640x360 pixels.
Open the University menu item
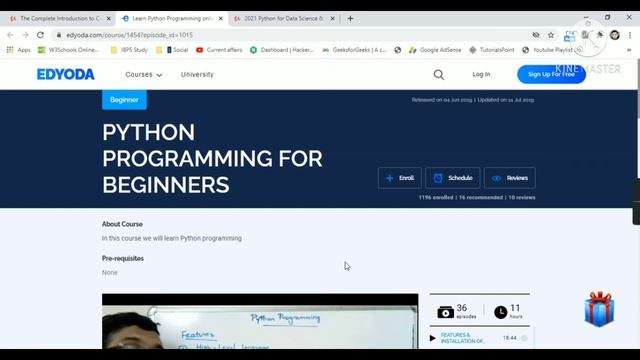197,75
